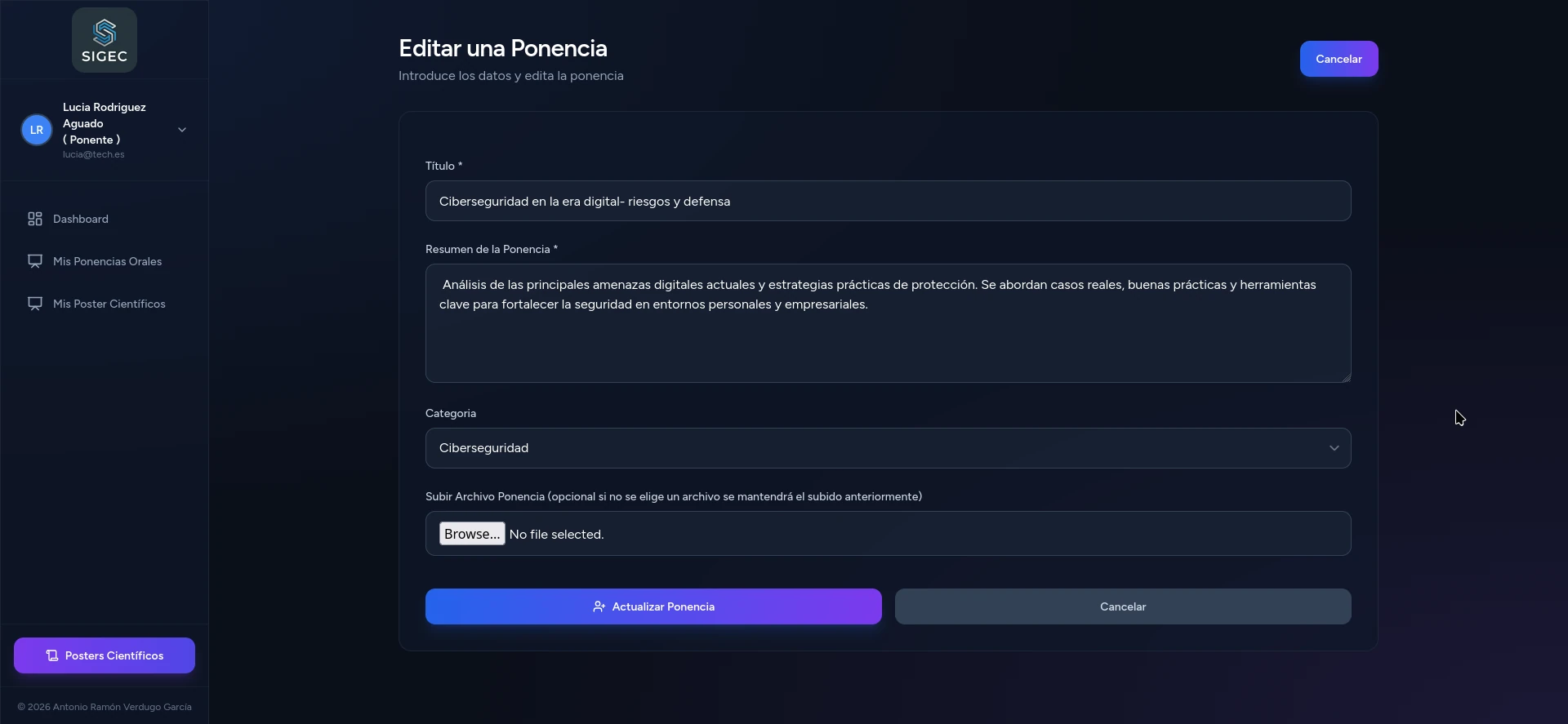This screenshot has width=1568, height=724.
Task: Focus the Título text field
Action: click(888, 201)
